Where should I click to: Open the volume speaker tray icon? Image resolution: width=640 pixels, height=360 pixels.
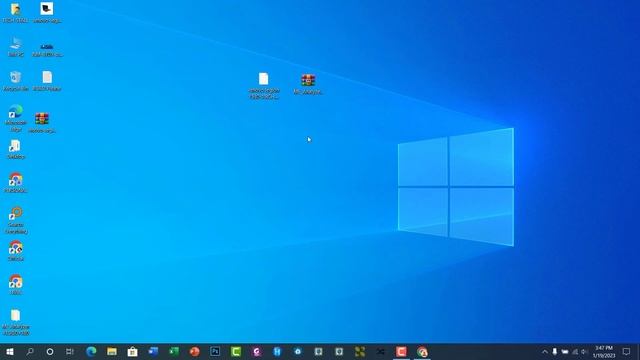pyautogui.click(x=584, y=351)
